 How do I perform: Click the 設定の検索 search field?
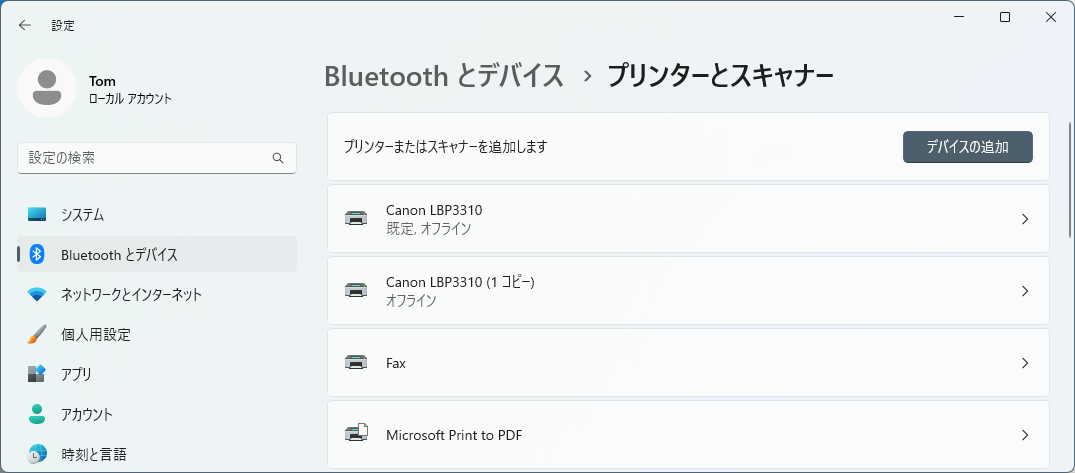tap(157, 158)
